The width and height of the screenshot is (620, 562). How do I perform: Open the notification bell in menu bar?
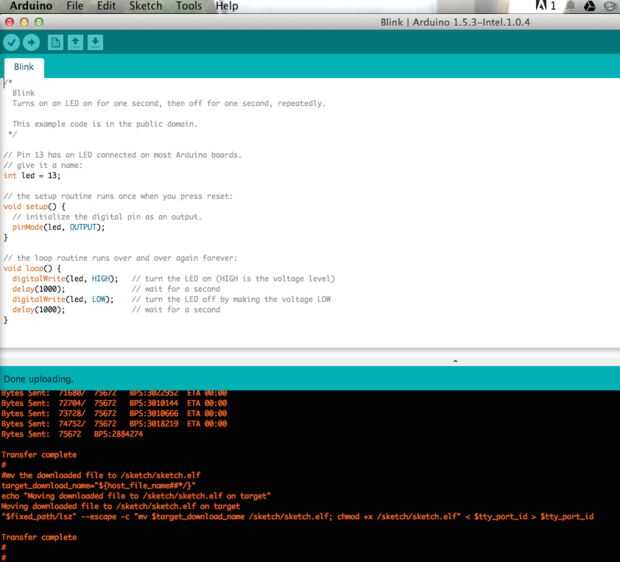point(570,6)
